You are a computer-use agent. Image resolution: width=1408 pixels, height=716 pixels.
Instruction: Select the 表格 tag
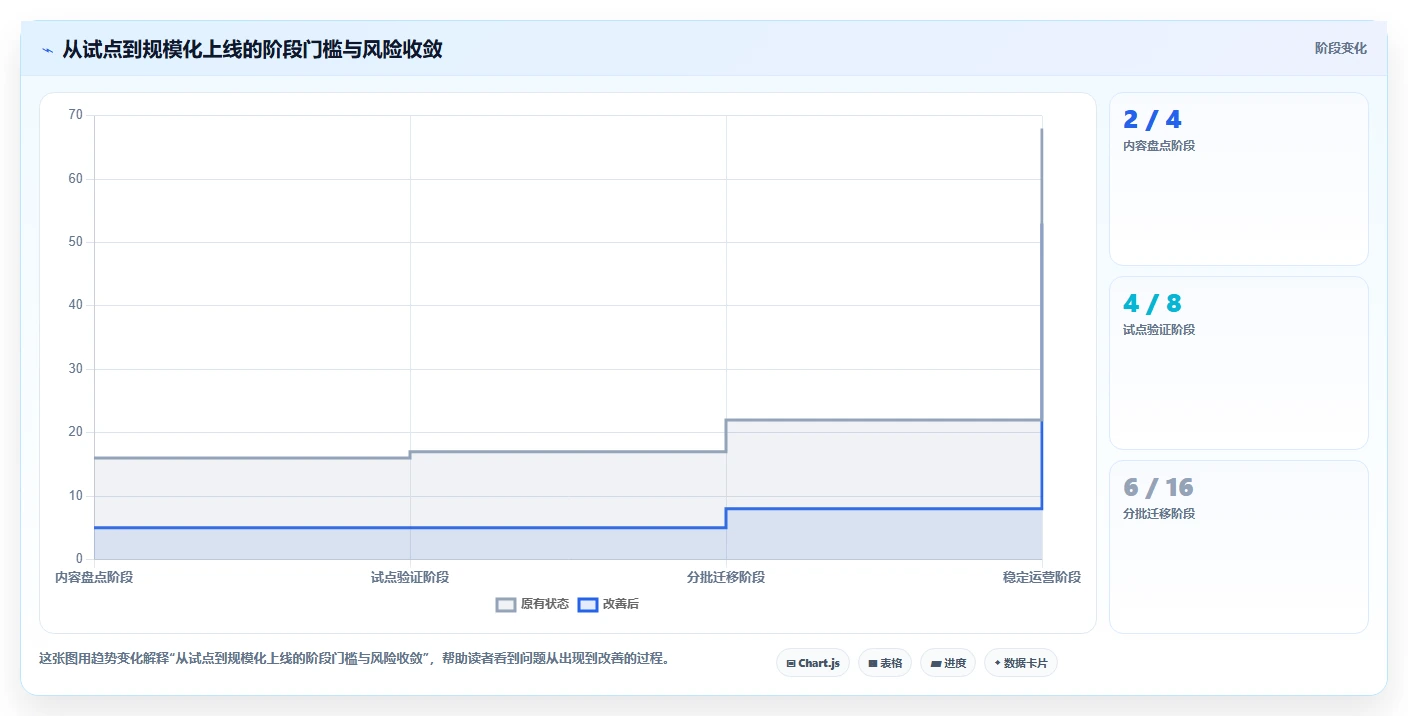click(885, 663)
